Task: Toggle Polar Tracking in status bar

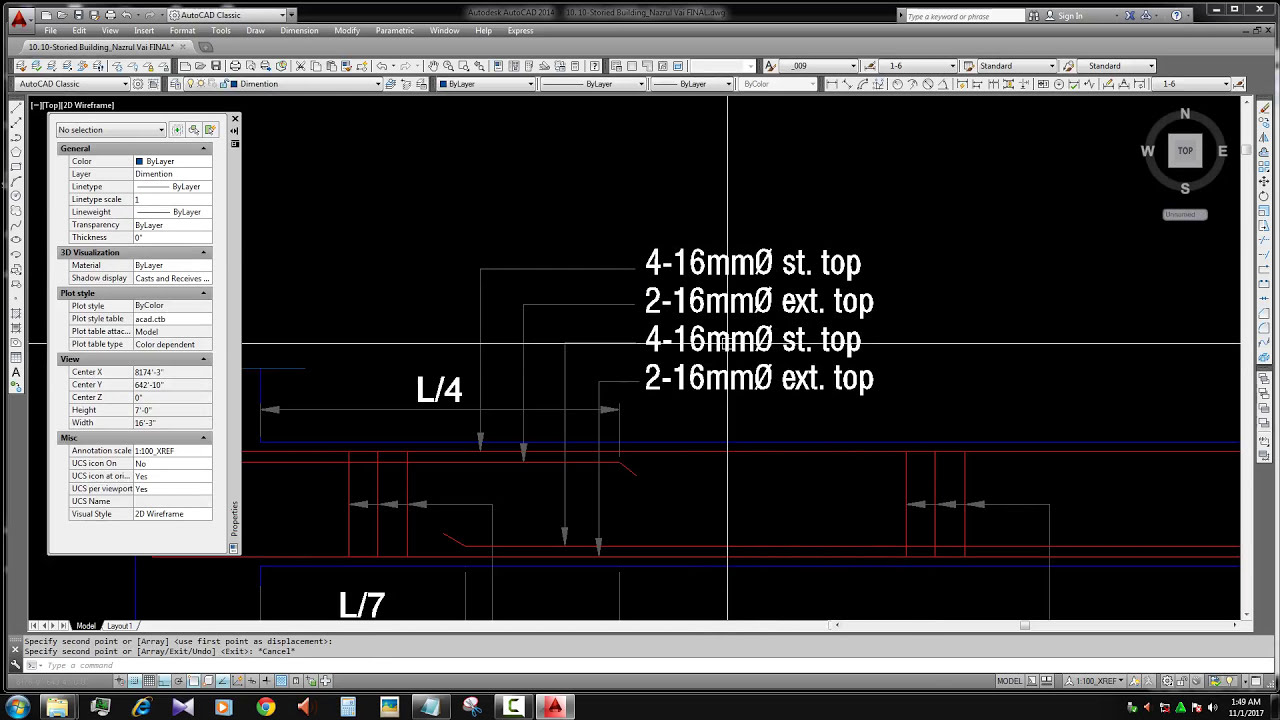Action: click(178, 681)
